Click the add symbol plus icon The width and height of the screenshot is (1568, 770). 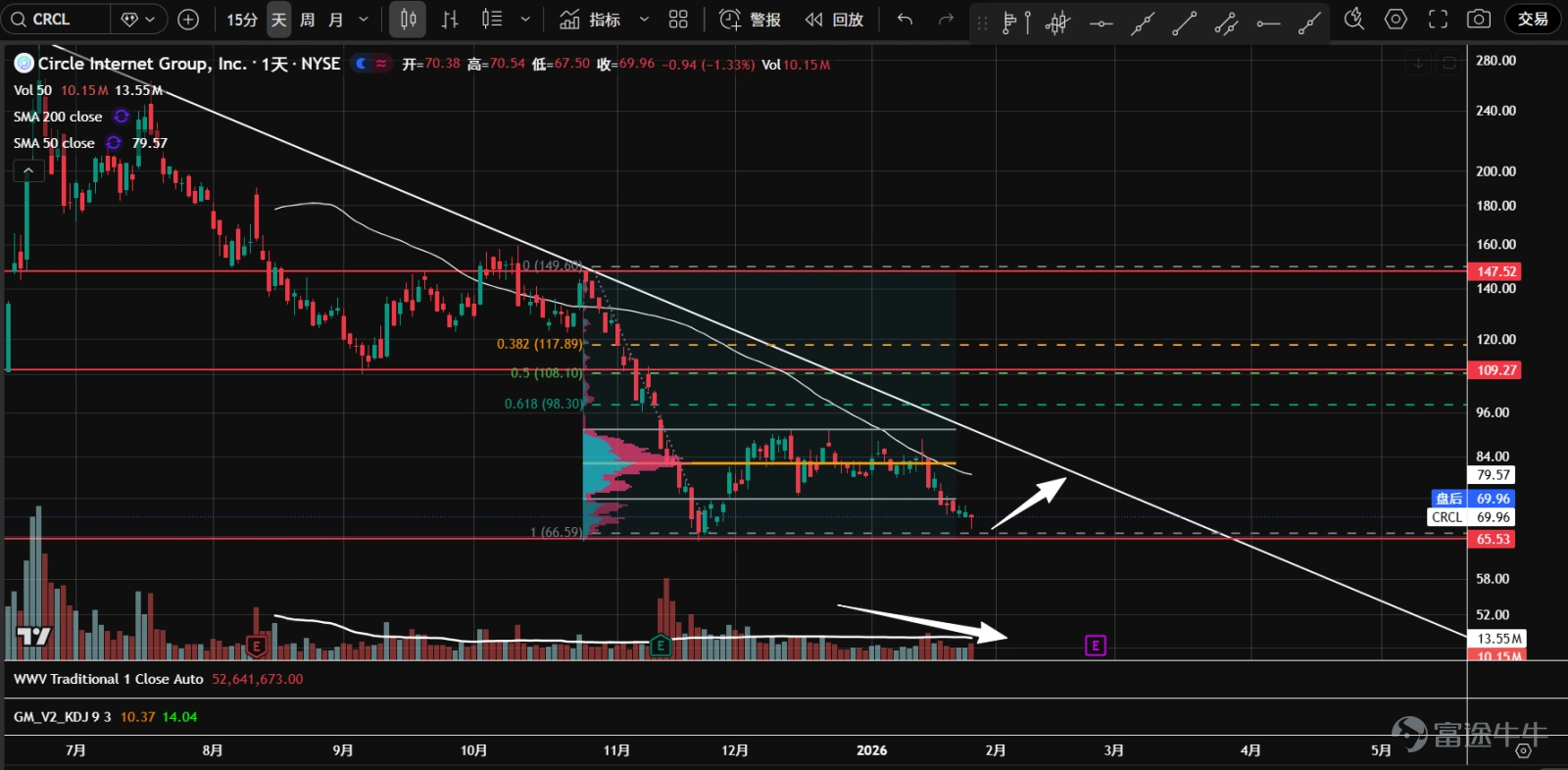(188, 20)
